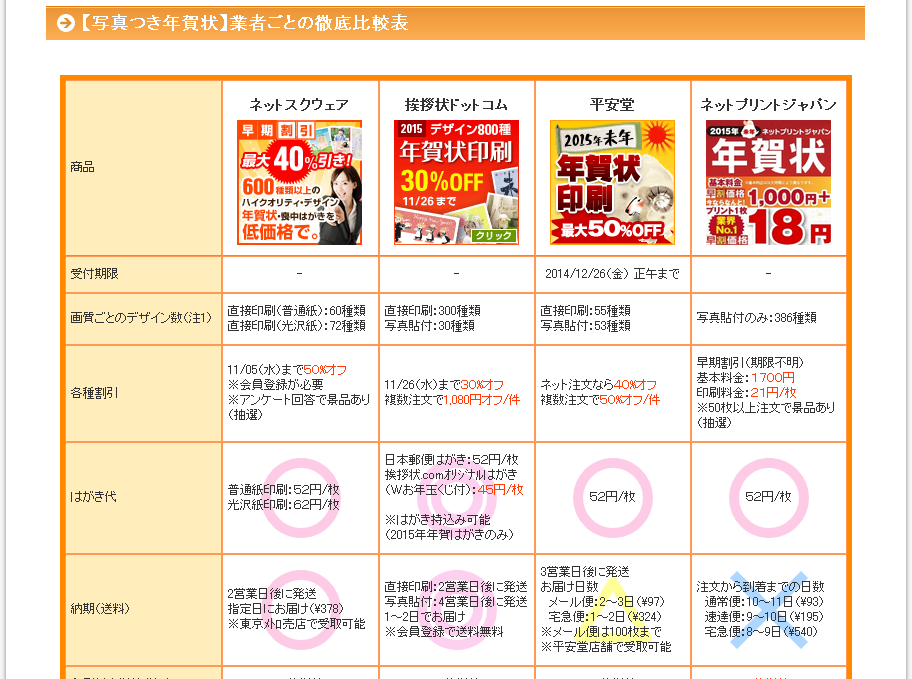This screenshot has height=679, width=912.
Task: Click the 画質ごとのデザイン数(注1) row label
Action: pos(141,318)
